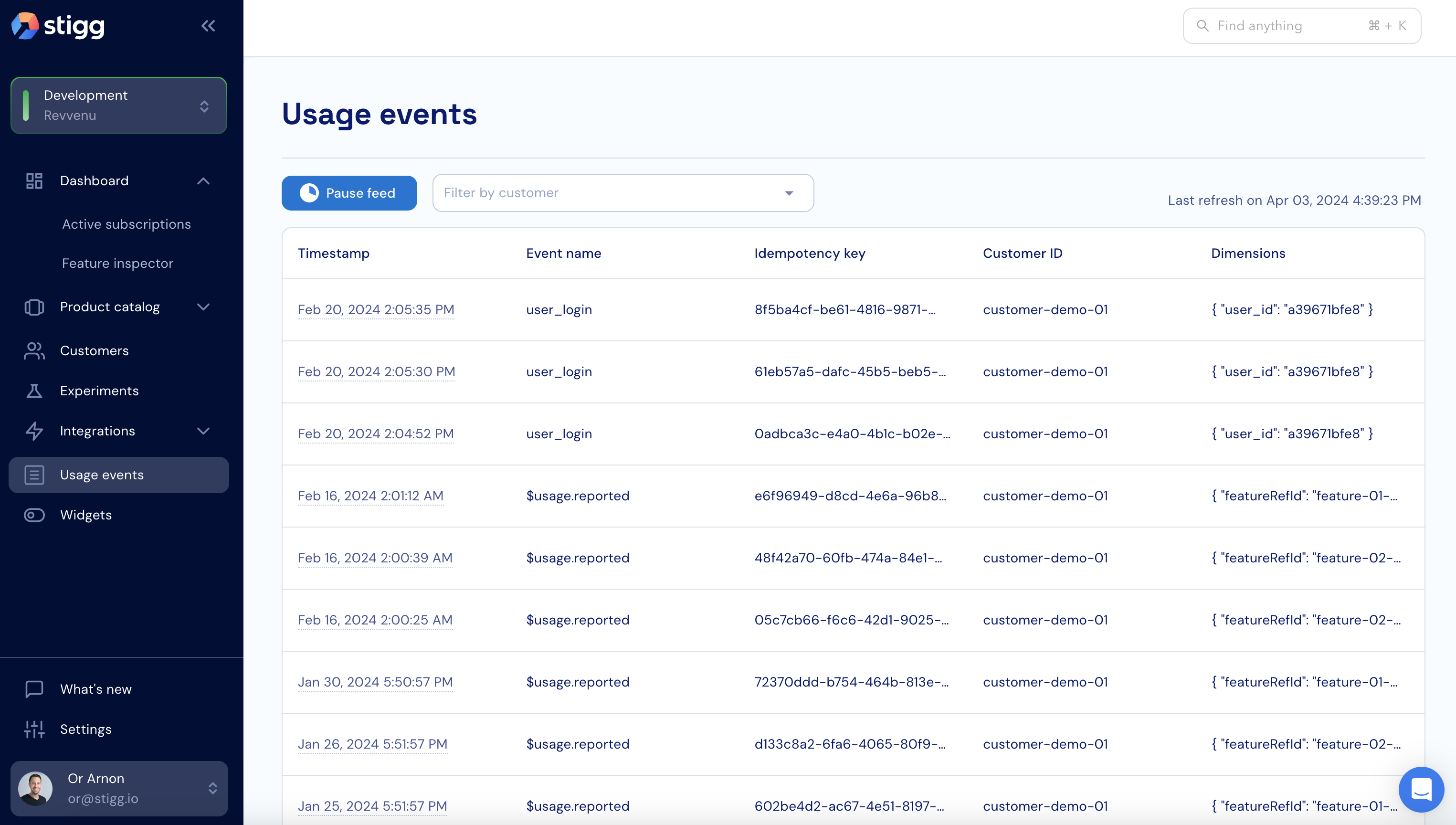Viewport: 1456px width, 825px height.
Task: Open Or Arnon account menu
Action: tap(118, 788)
